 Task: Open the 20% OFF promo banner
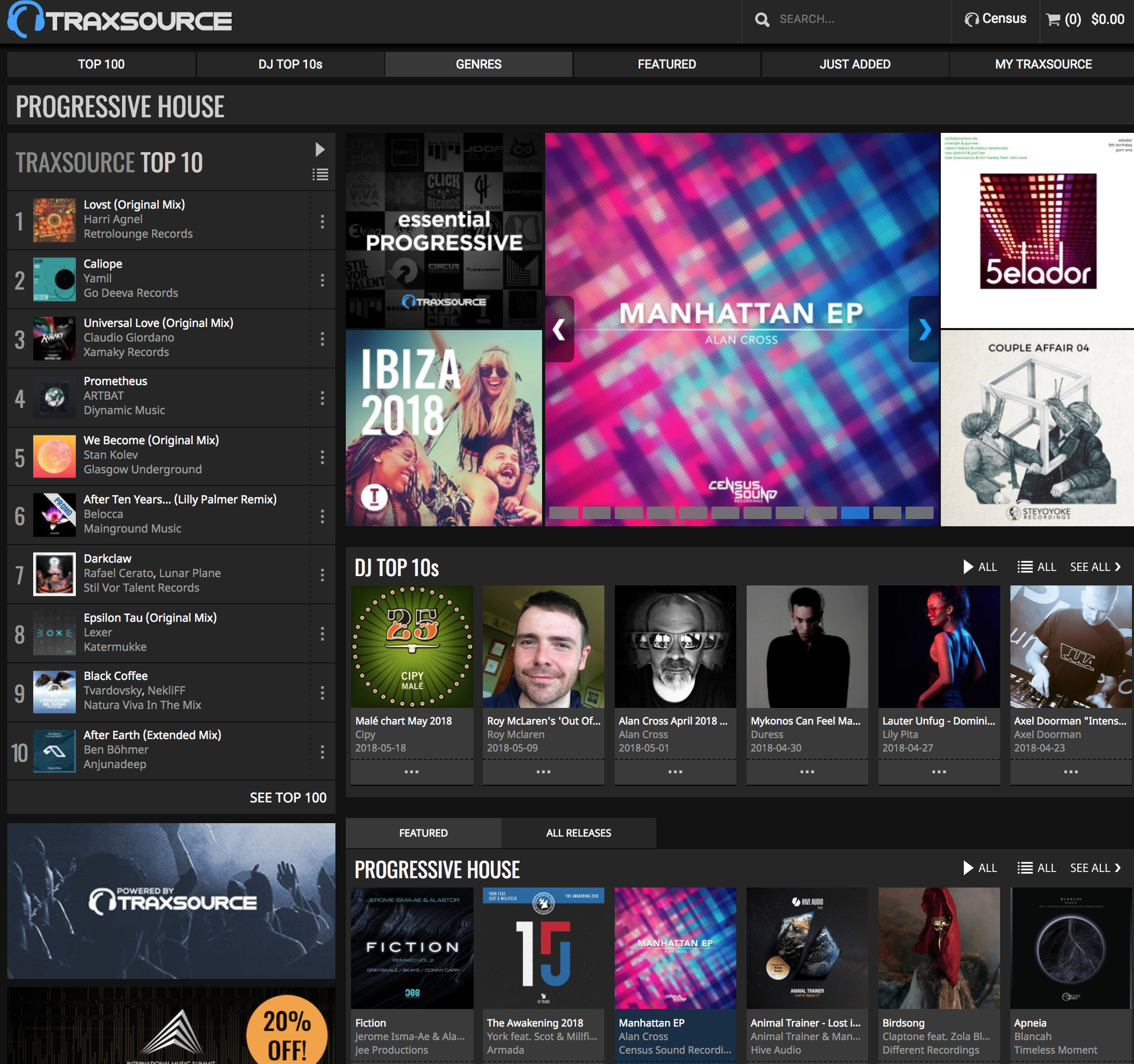(171, 1026)
